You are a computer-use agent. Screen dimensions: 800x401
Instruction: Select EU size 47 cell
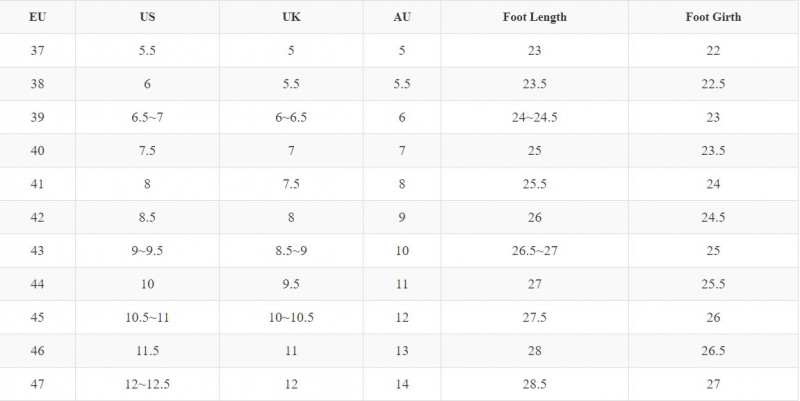tap(37, 384)
